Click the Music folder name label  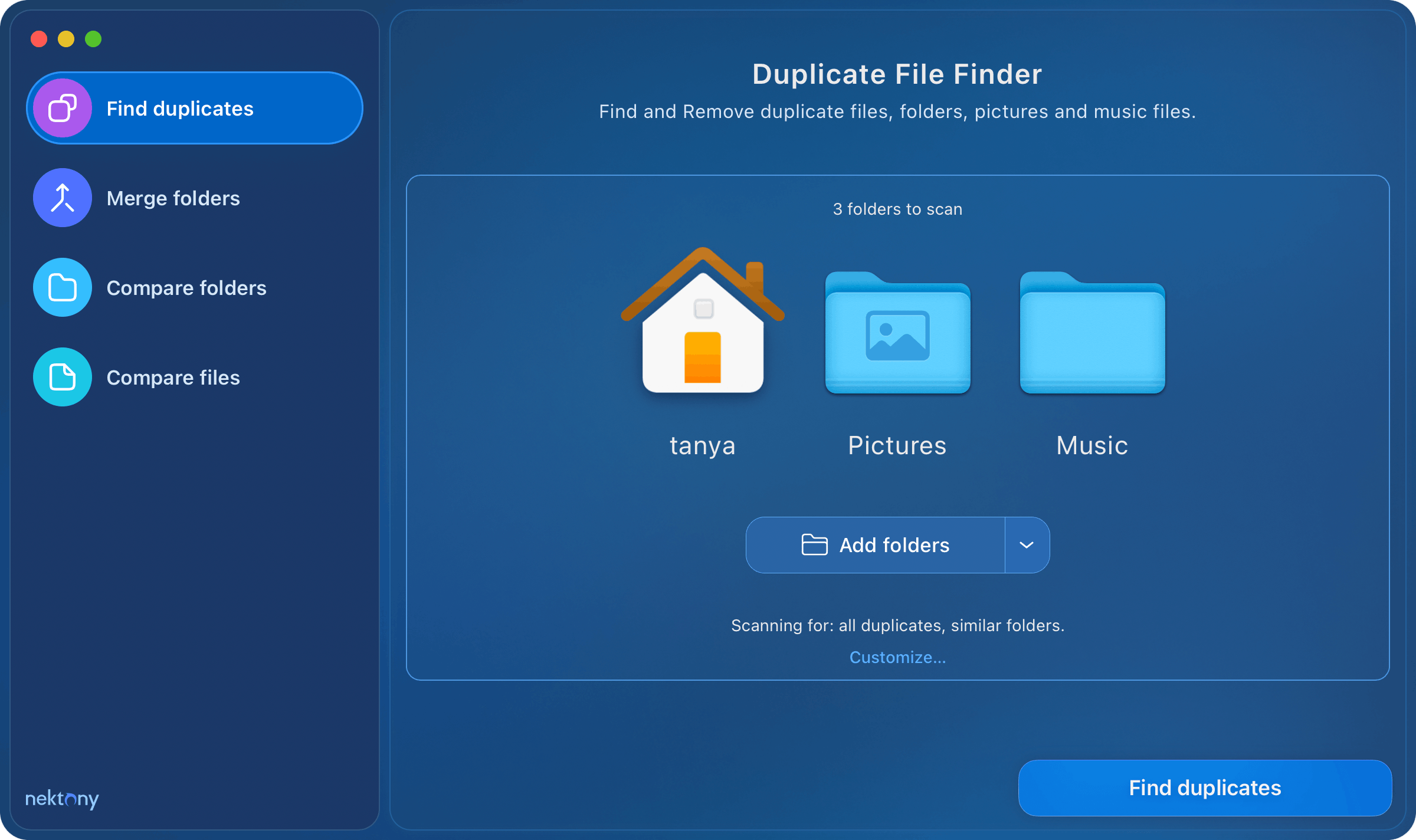tap(1092, 445)
